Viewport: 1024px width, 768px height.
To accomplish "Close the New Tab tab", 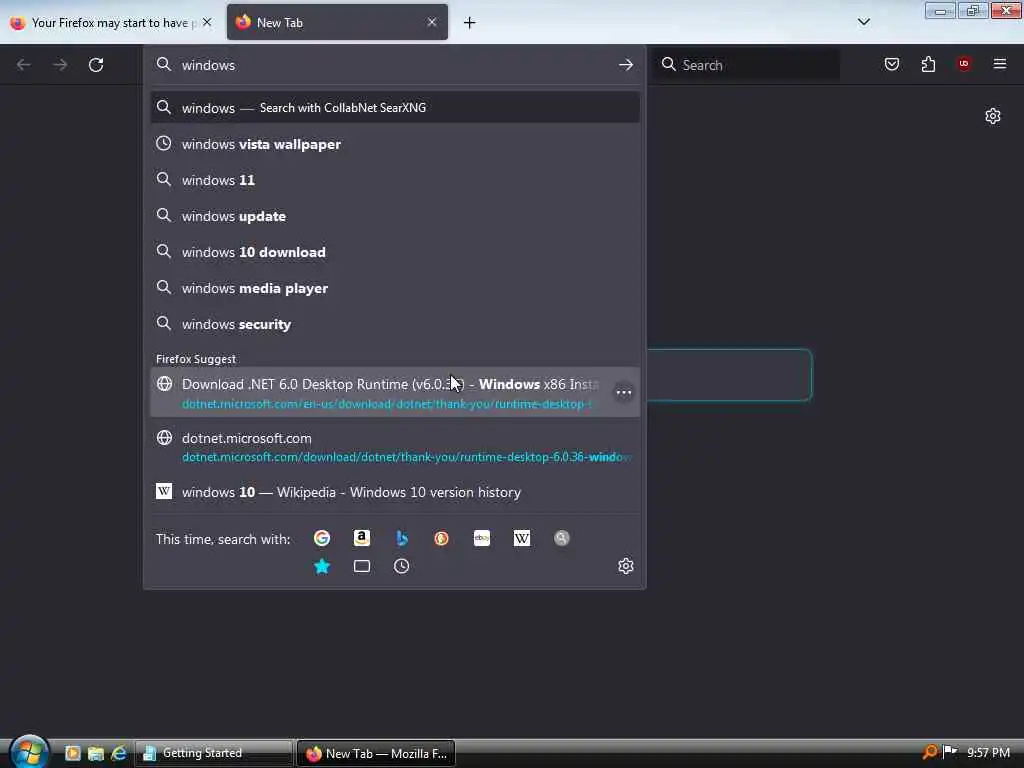I will pyautogui.click(x=432, y=22).
